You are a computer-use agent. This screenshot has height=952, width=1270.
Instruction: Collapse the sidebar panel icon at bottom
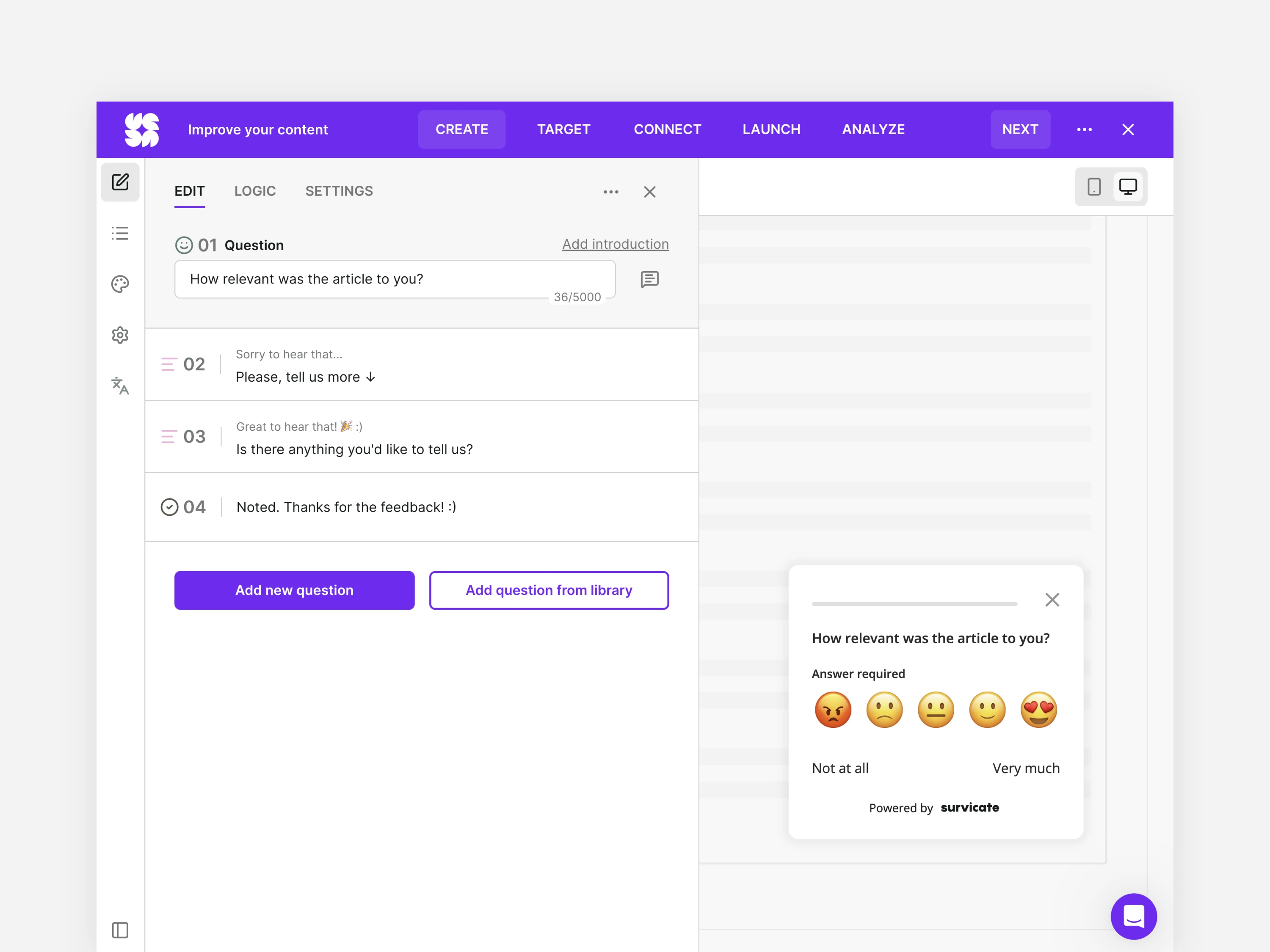(120, 930)
